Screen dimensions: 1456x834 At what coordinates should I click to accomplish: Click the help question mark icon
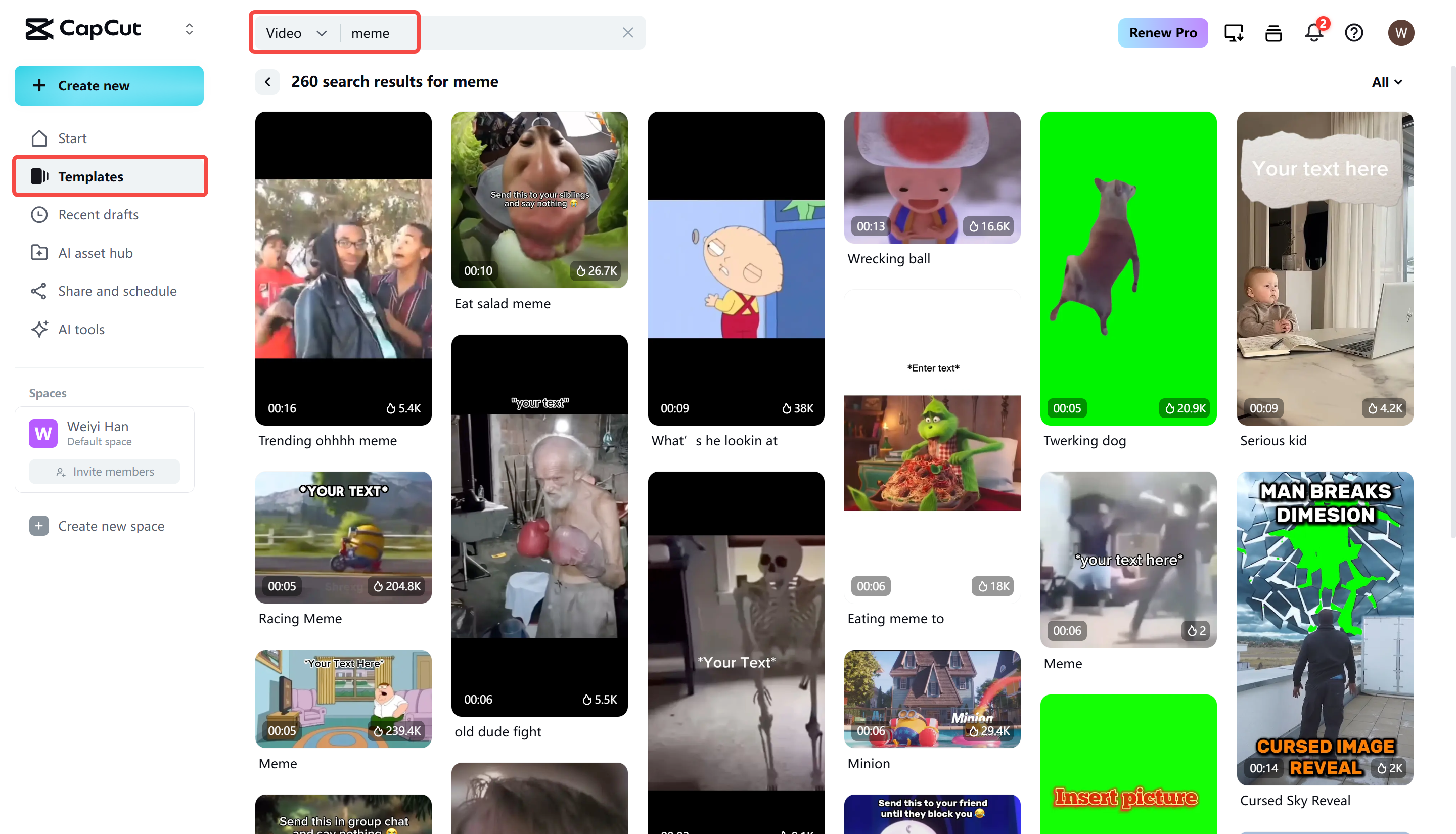[x=1353, y=33]
